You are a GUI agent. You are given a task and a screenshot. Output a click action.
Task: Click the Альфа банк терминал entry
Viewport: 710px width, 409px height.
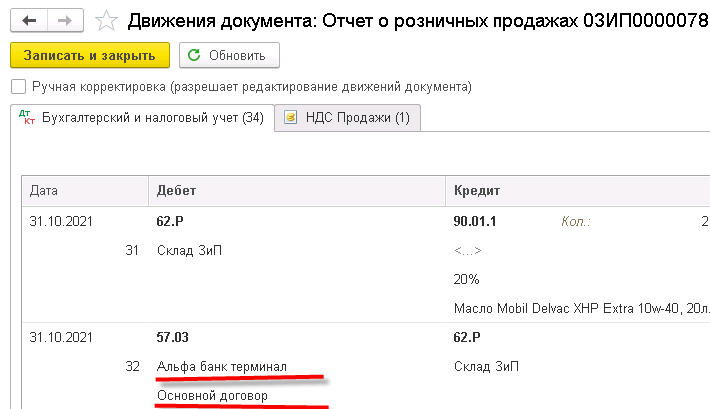[222, 367]
